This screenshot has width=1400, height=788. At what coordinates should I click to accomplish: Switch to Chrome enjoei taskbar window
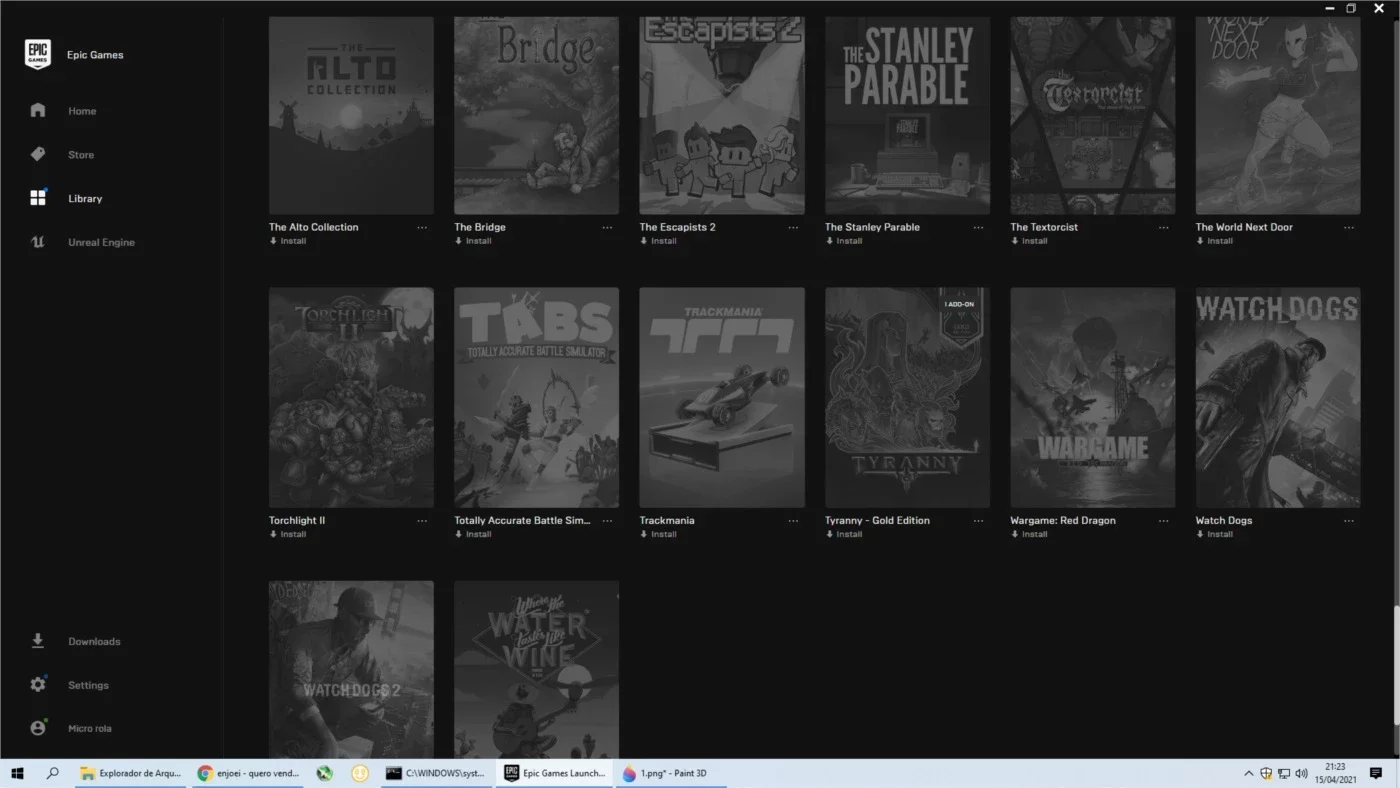pyautogui.click(x=249, y=773)
